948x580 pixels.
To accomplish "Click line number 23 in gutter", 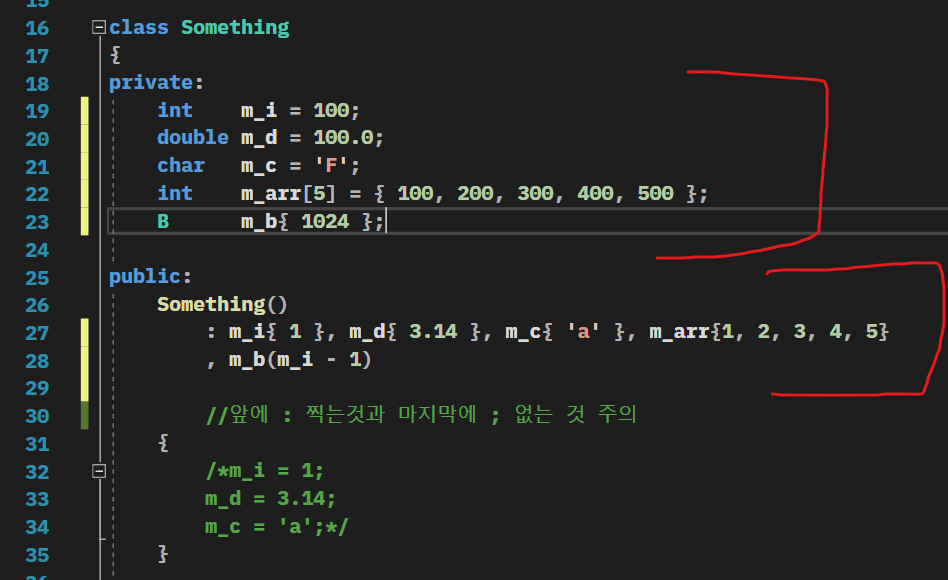I will [x=37, y=223].
